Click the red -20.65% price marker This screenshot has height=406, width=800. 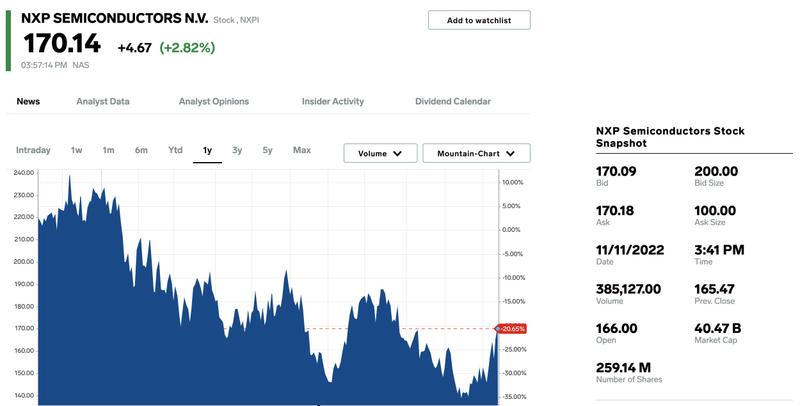[511, 329]
